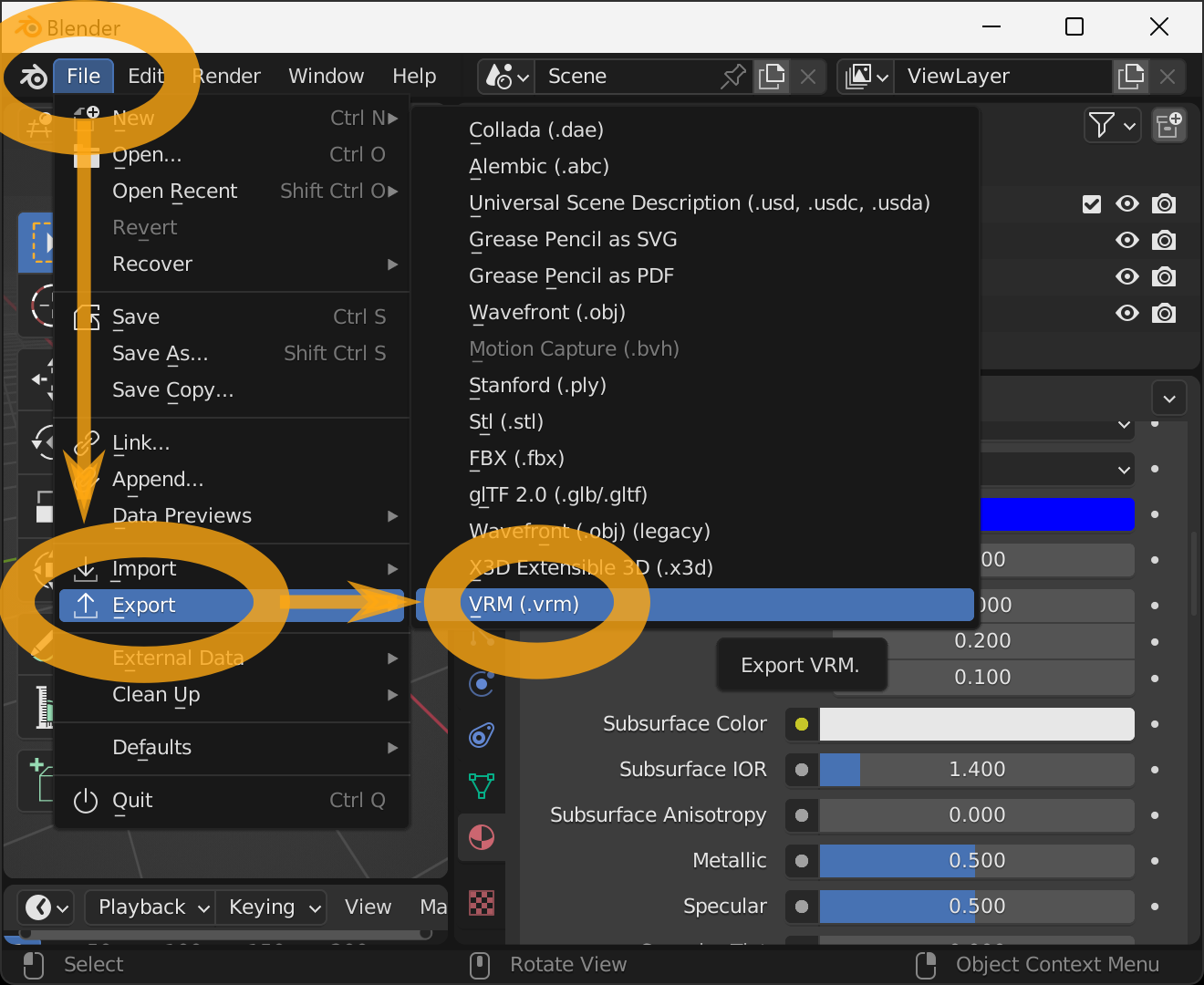Viewport: 1204px width, 985px height.
Task: Click the view layer browse icon
Action: [867, 77]
